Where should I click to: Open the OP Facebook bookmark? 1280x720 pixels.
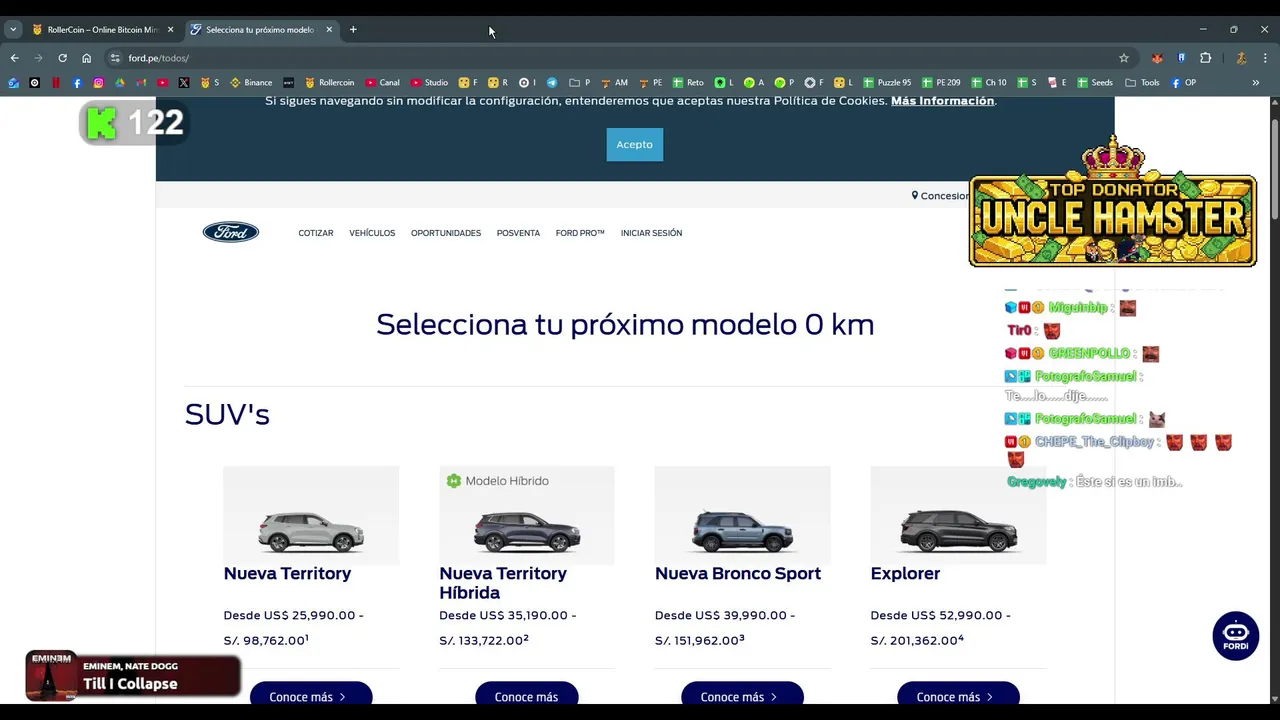(1183, 83)
